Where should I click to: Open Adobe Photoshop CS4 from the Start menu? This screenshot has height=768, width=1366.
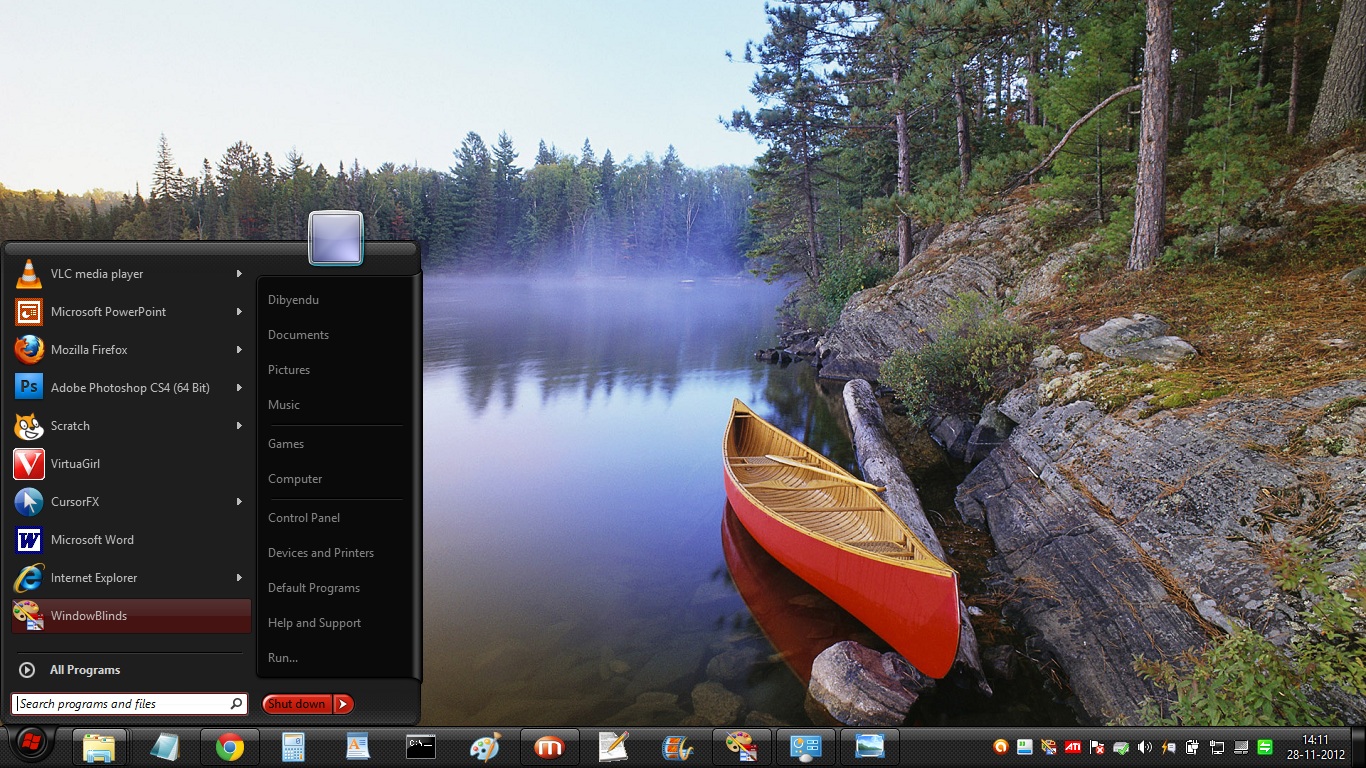click(x=130, y=387)
